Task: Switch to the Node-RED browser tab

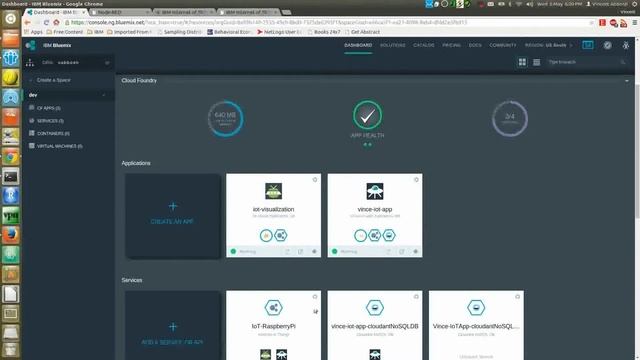Action: [120, 12]
